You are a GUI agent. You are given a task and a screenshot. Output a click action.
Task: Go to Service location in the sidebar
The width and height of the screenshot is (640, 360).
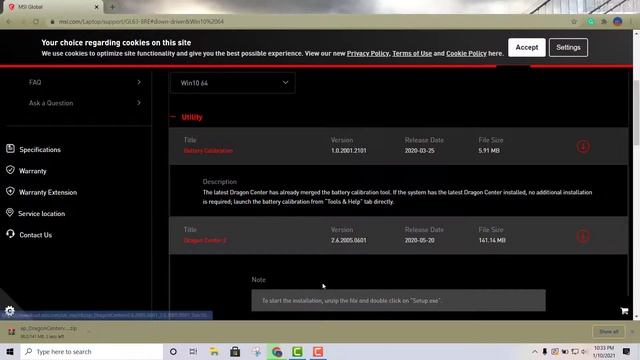click(x=41, y=213)
